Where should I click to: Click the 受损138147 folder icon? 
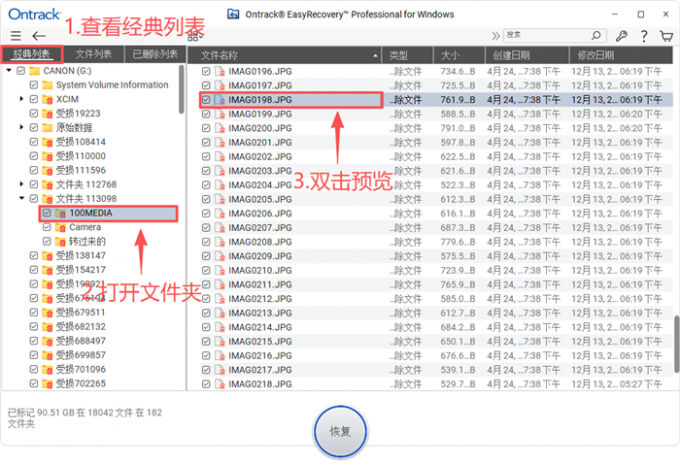pyautogui.click(x=47, y=256)
